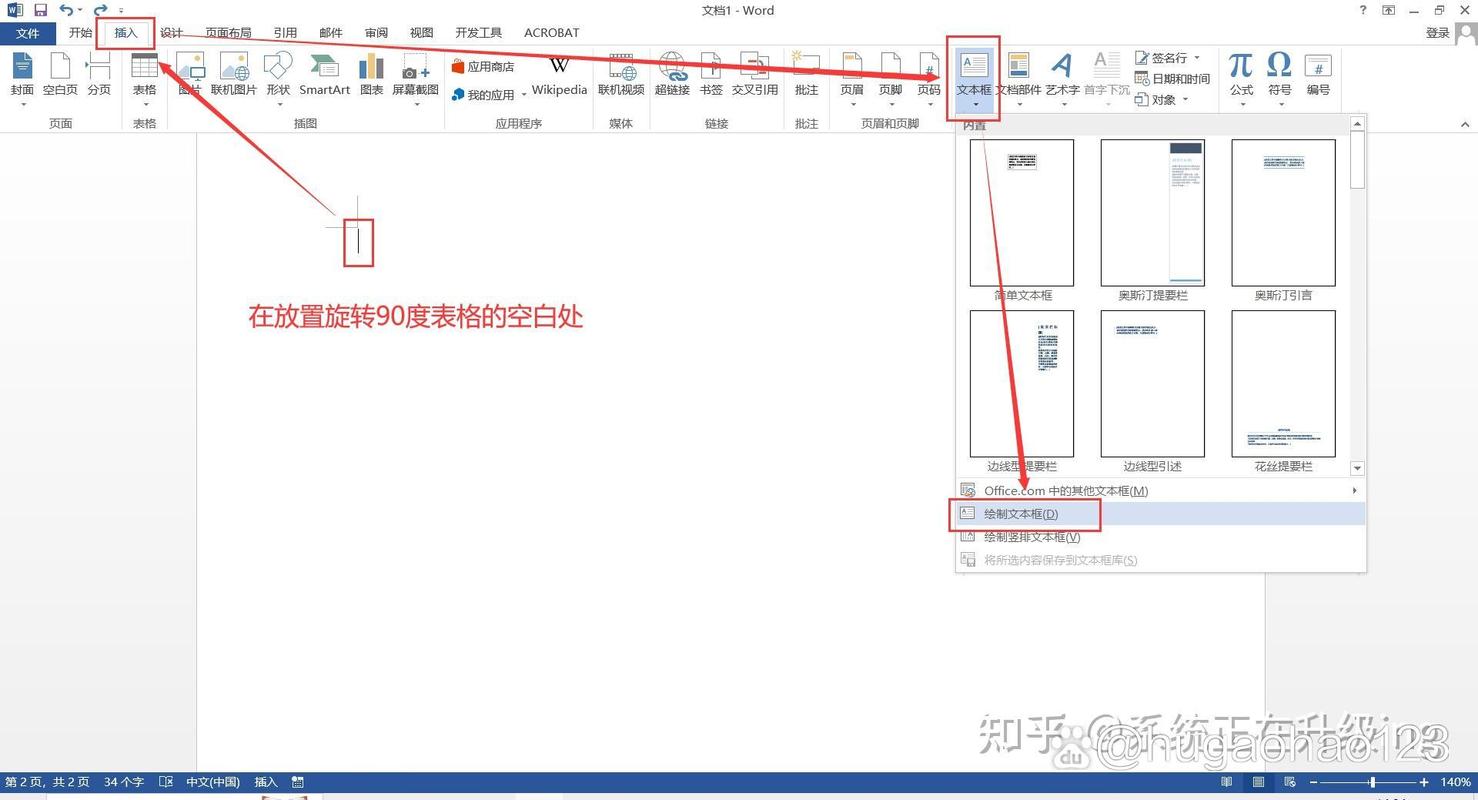This screenshot has width=1478, height=800.
Task: Insert a Wikipedia reference
Action: 558,75
